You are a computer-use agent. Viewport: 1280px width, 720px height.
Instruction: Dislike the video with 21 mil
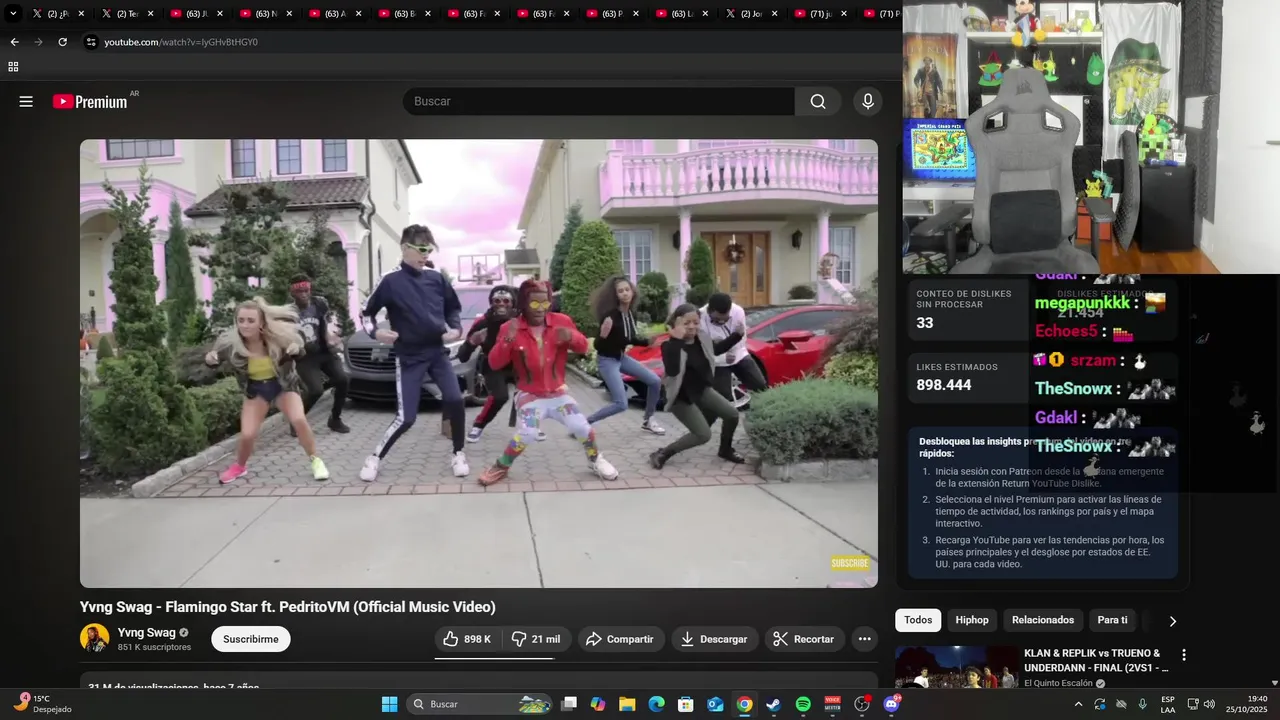(536, 639)
